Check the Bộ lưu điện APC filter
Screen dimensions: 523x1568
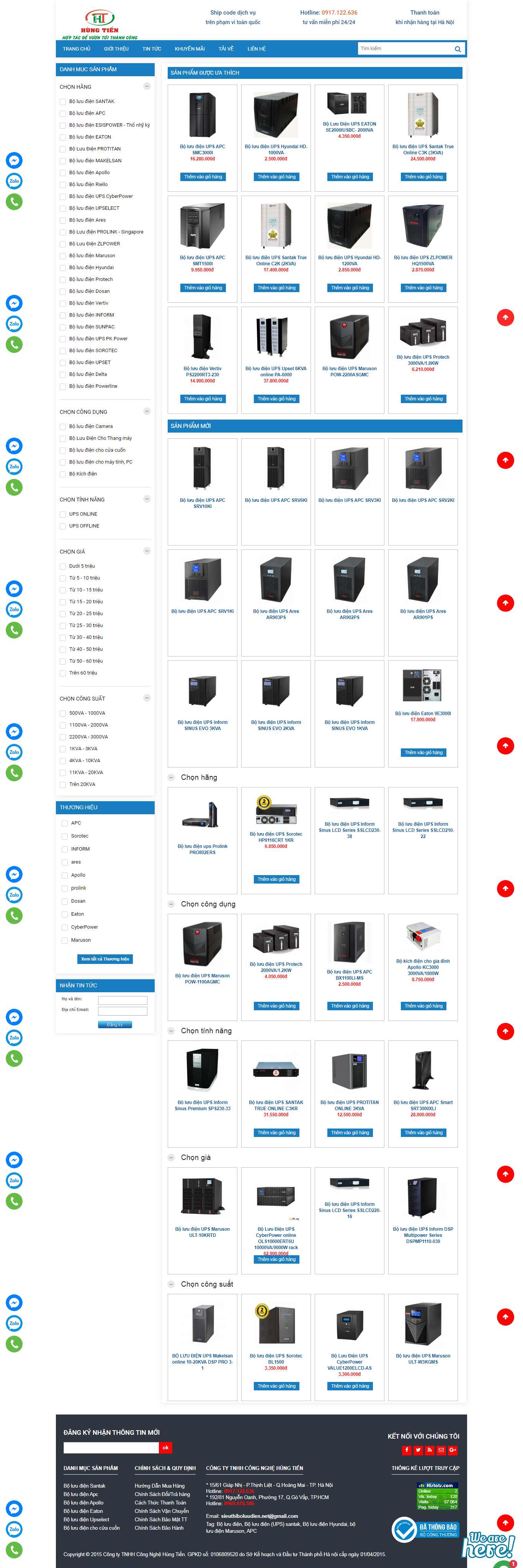[x=63, y=113]
